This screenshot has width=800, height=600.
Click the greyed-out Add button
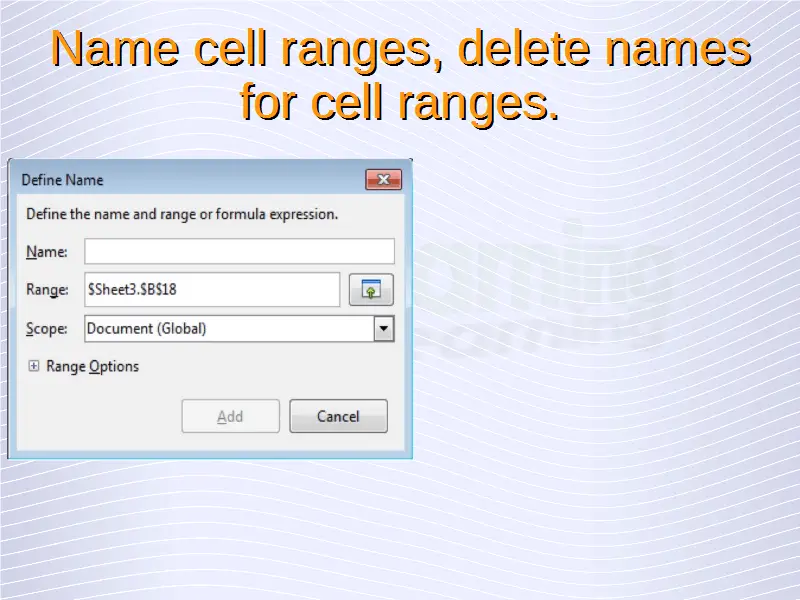[230, 416]
